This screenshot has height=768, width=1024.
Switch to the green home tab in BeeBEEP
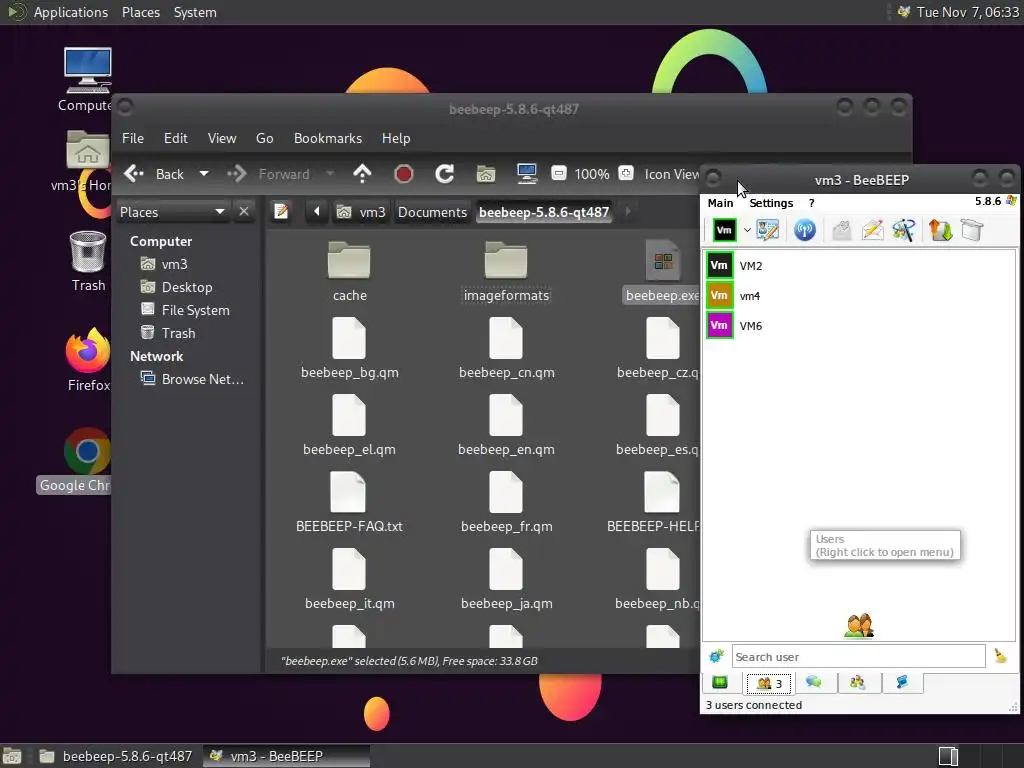click(720, 682)
